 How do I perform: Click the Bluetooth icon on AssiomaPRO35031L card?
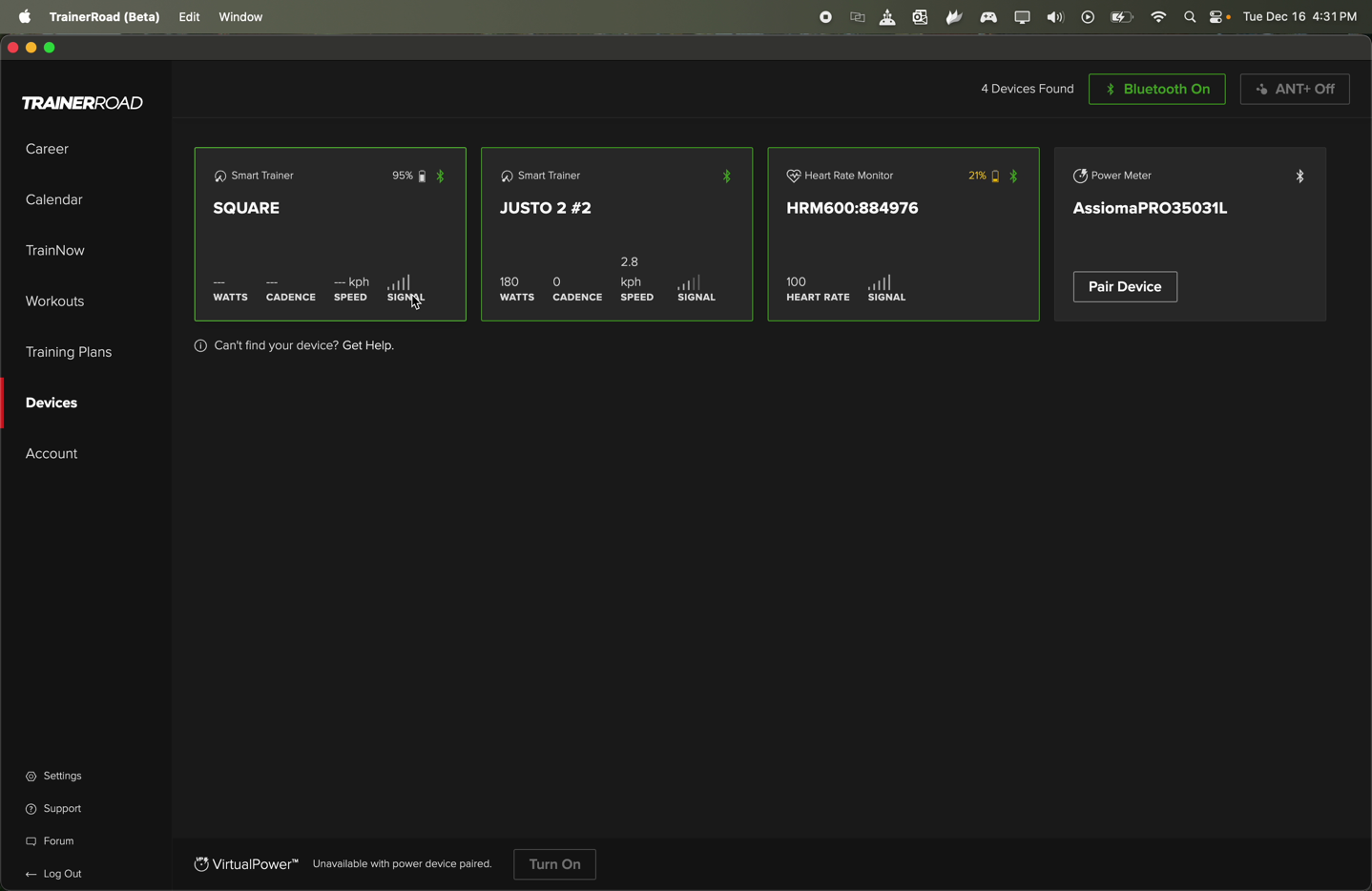[1299, 176]
